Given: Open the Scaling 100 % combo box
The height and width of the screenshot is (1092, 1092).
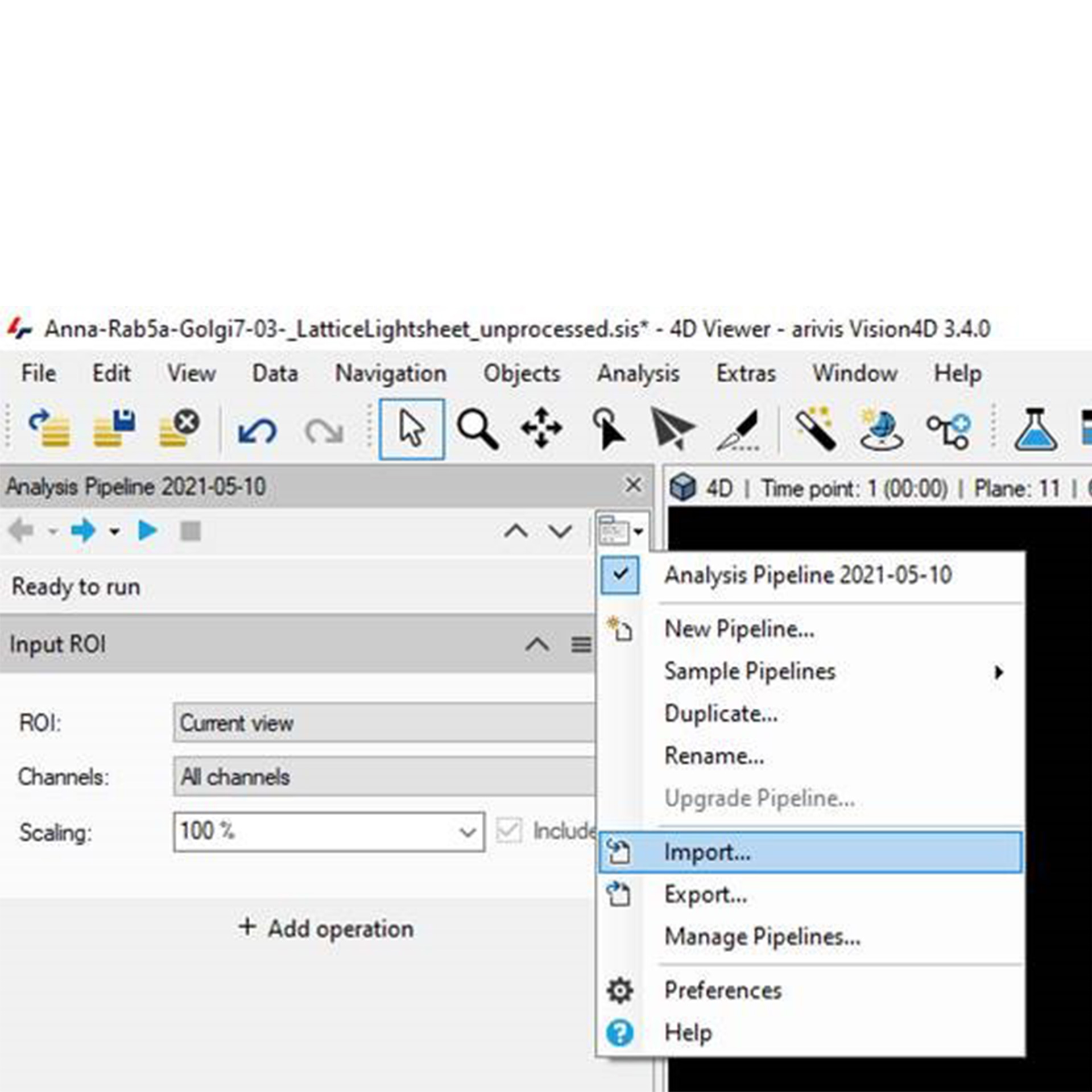Looking at the screenshot, I should (329, 832).
